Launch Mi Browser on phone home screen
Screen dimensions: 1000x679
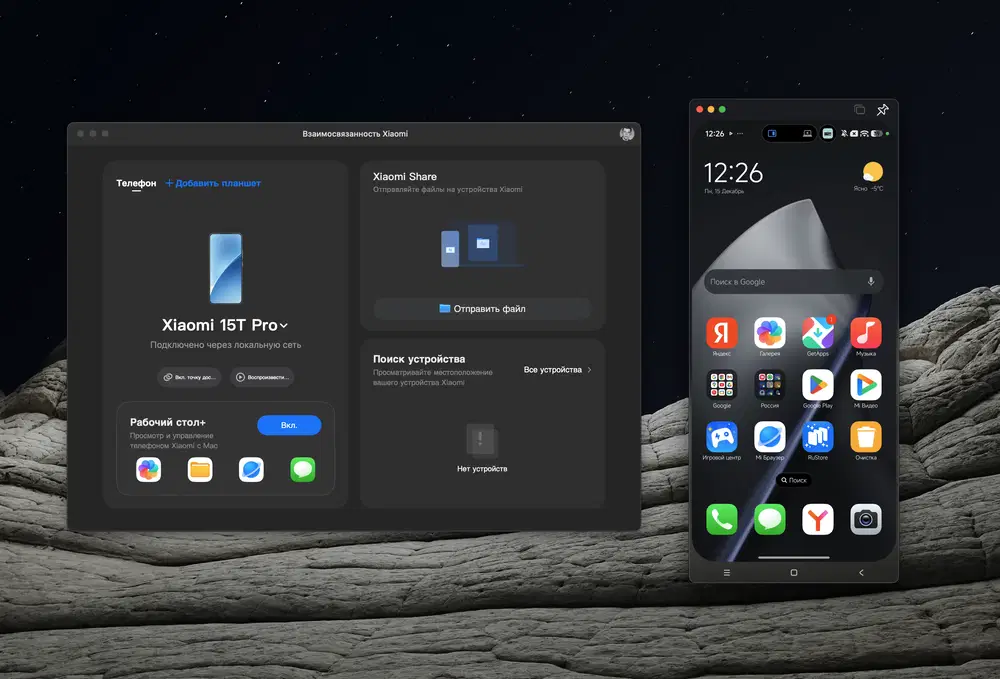(770, 437)
